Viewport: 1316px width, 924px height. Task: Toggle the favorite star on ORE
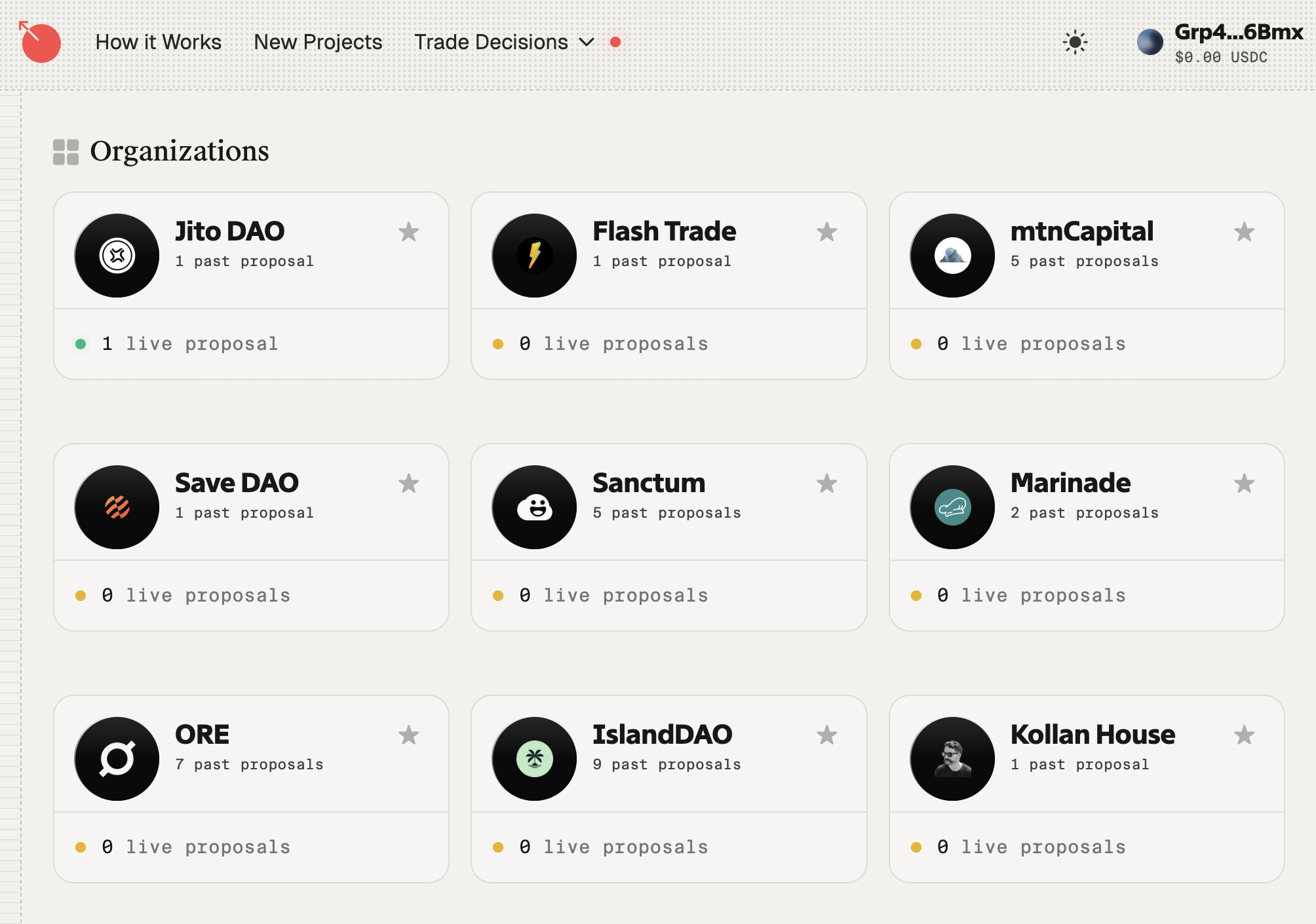click(x=410, y=735)
